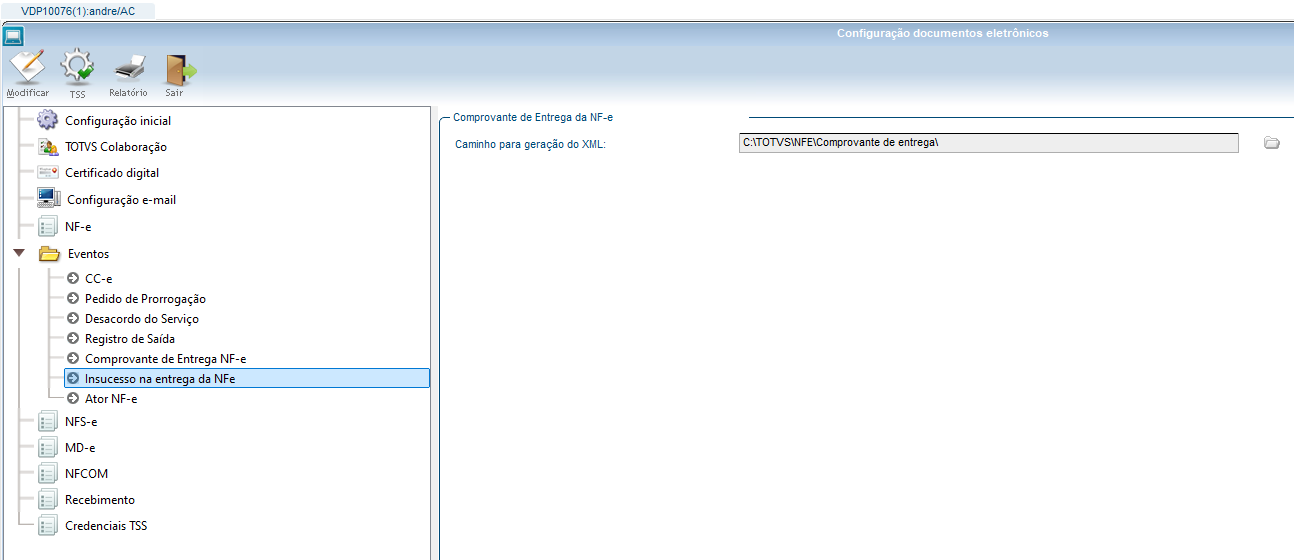This screenshot has height=560, width=1294.
Task: Click the Relatório printer icon
Action: (x=129, y=68)
